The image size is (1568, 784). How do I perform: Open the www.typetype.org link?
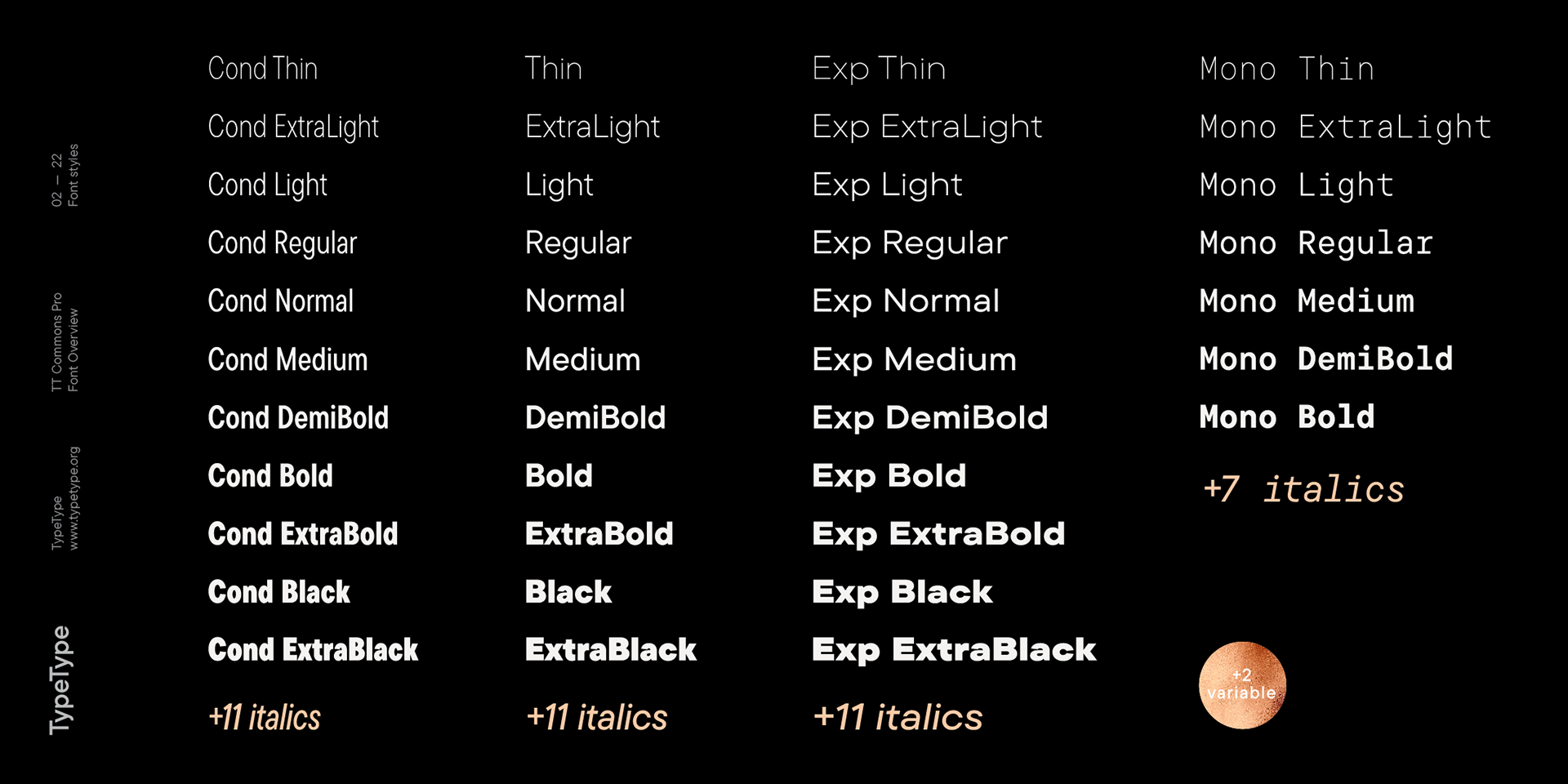coord(73,498)
